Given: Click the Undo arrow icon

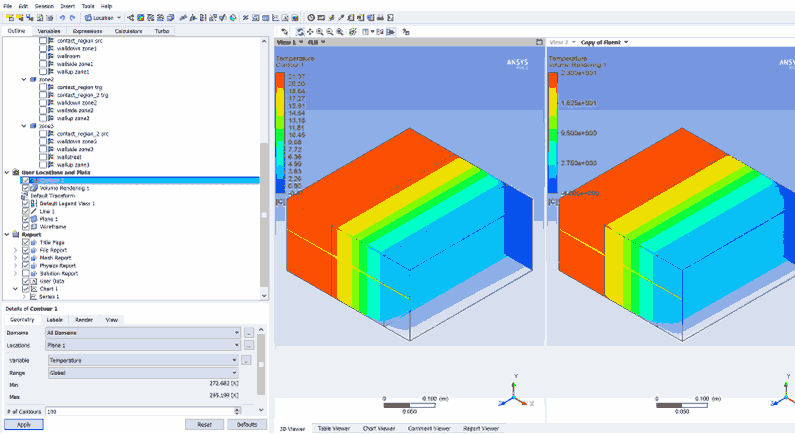Looking at the screenshot, I should (x=62, y=18).
